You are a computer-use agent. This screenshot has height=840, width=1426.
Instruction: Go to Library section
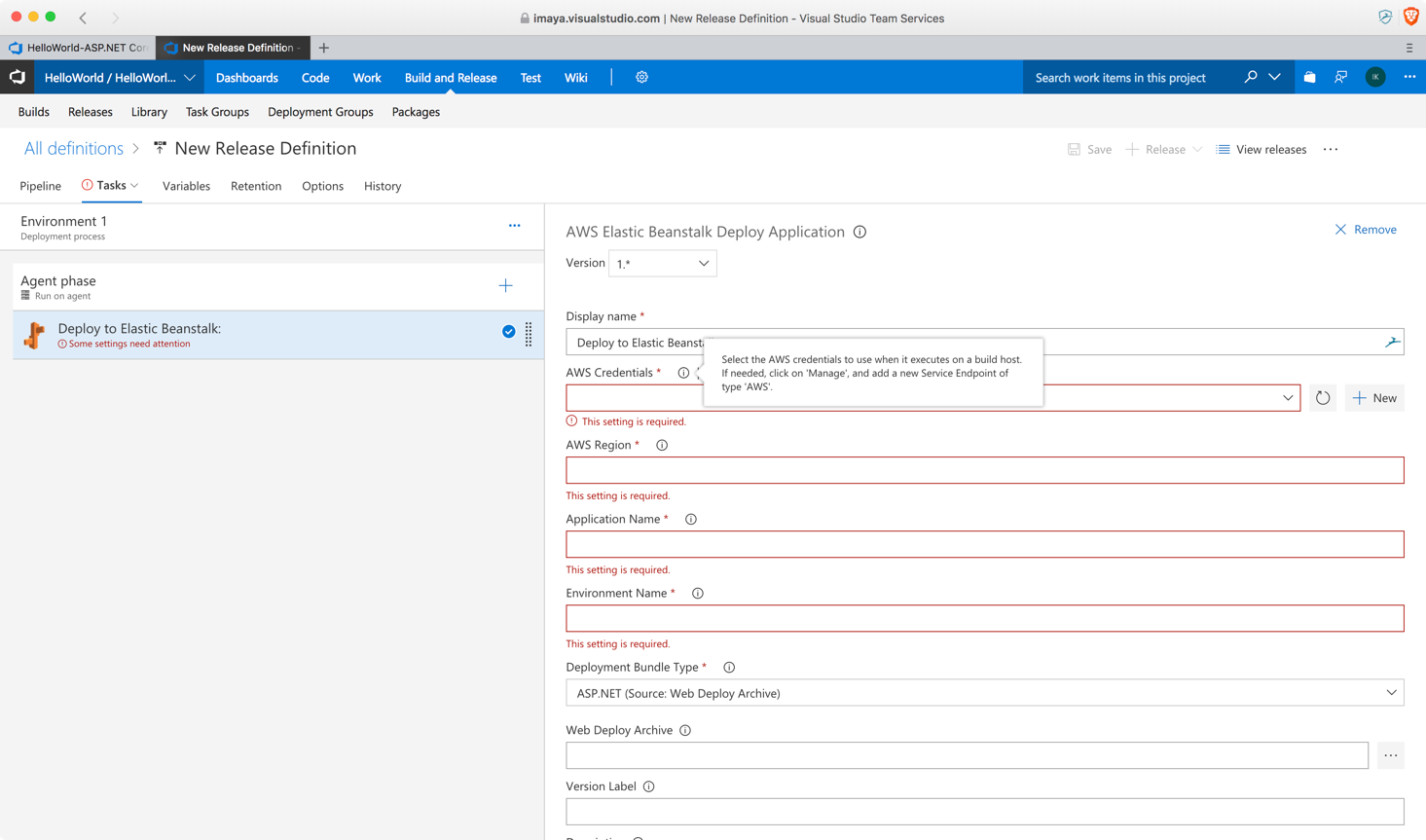coord(149,112)
